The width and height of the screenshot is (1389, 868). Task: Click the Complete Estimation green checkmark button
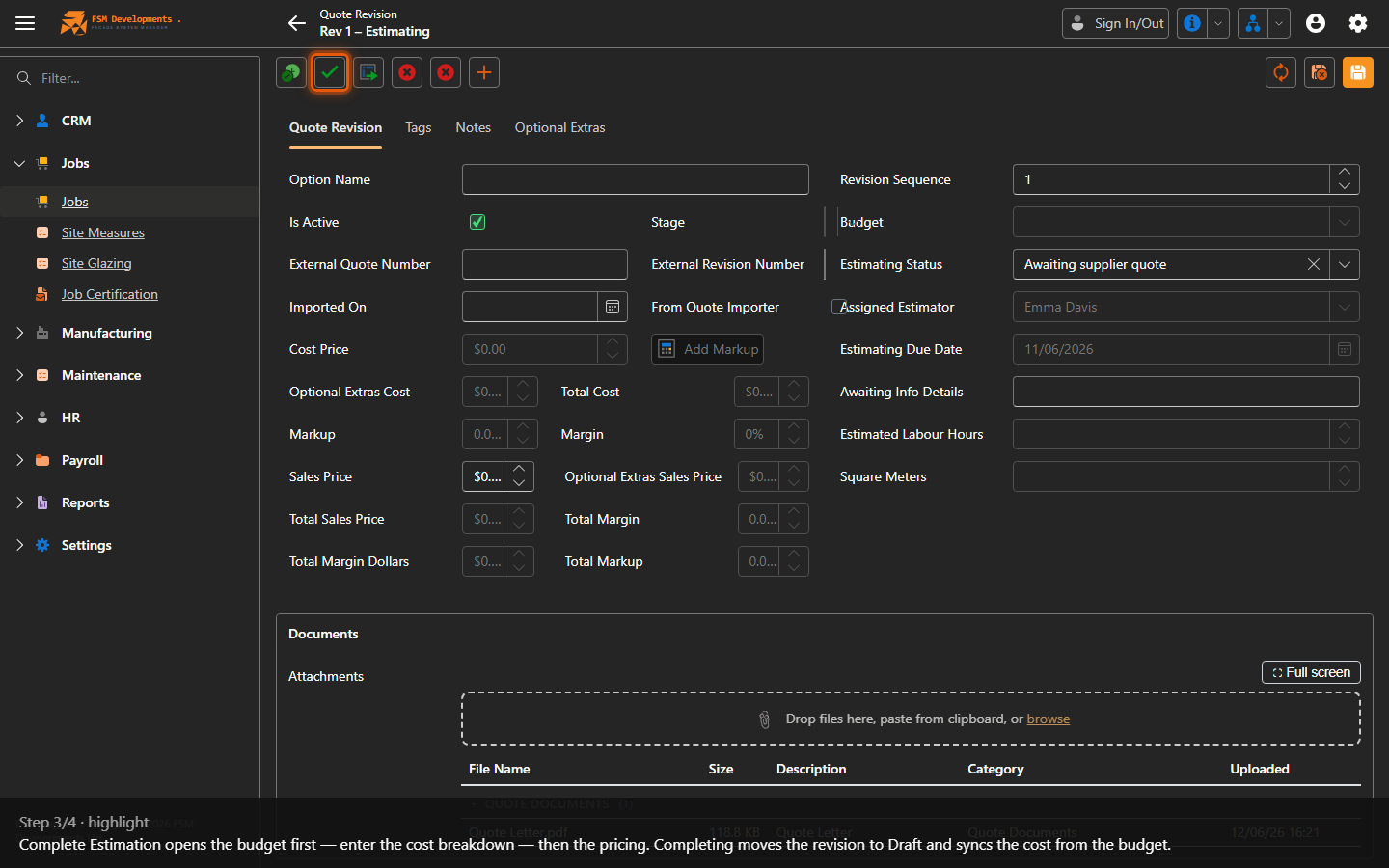click(x=330, y=72)
